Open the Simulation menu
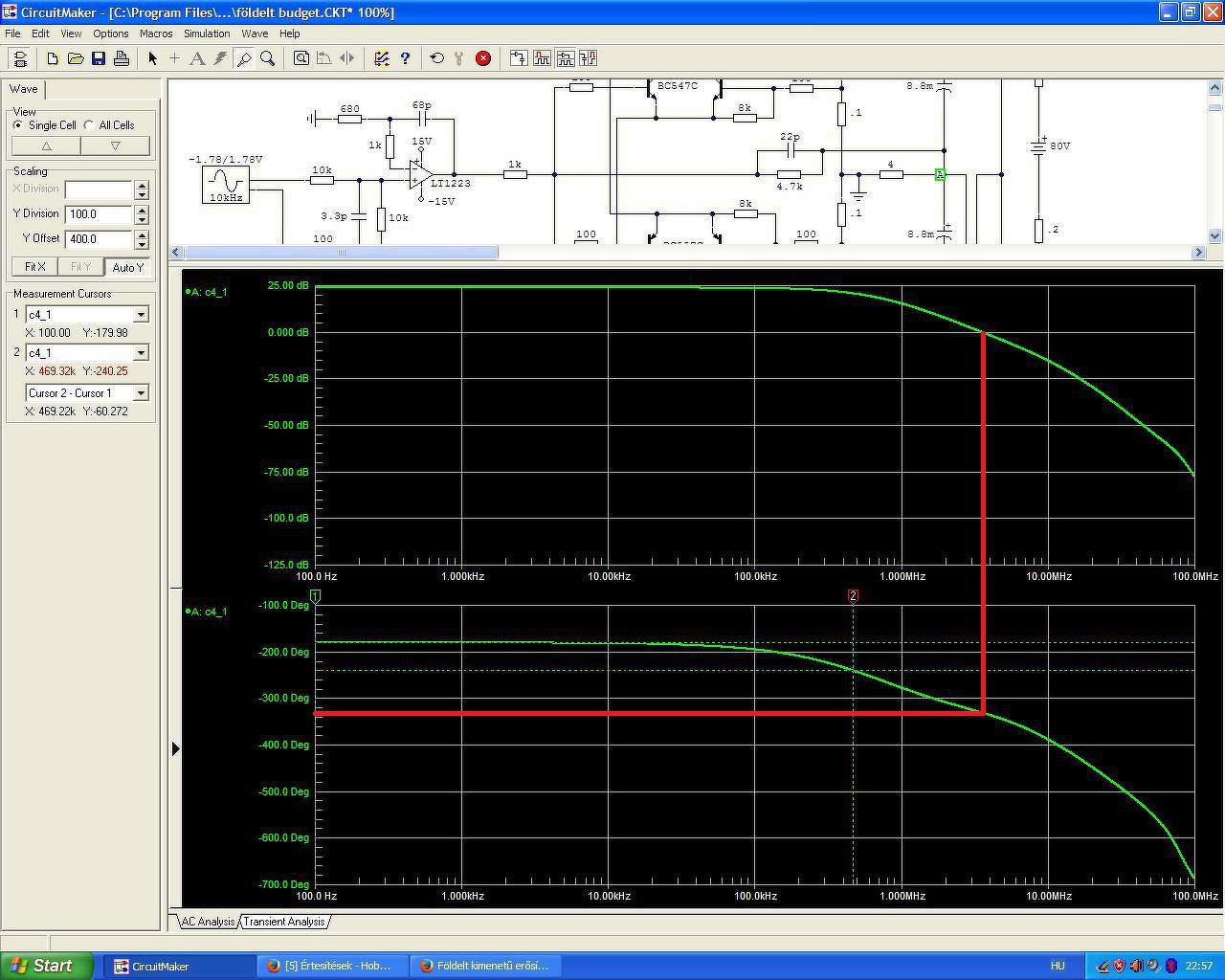Viewport: 1225px width, 980px height. 207,33
